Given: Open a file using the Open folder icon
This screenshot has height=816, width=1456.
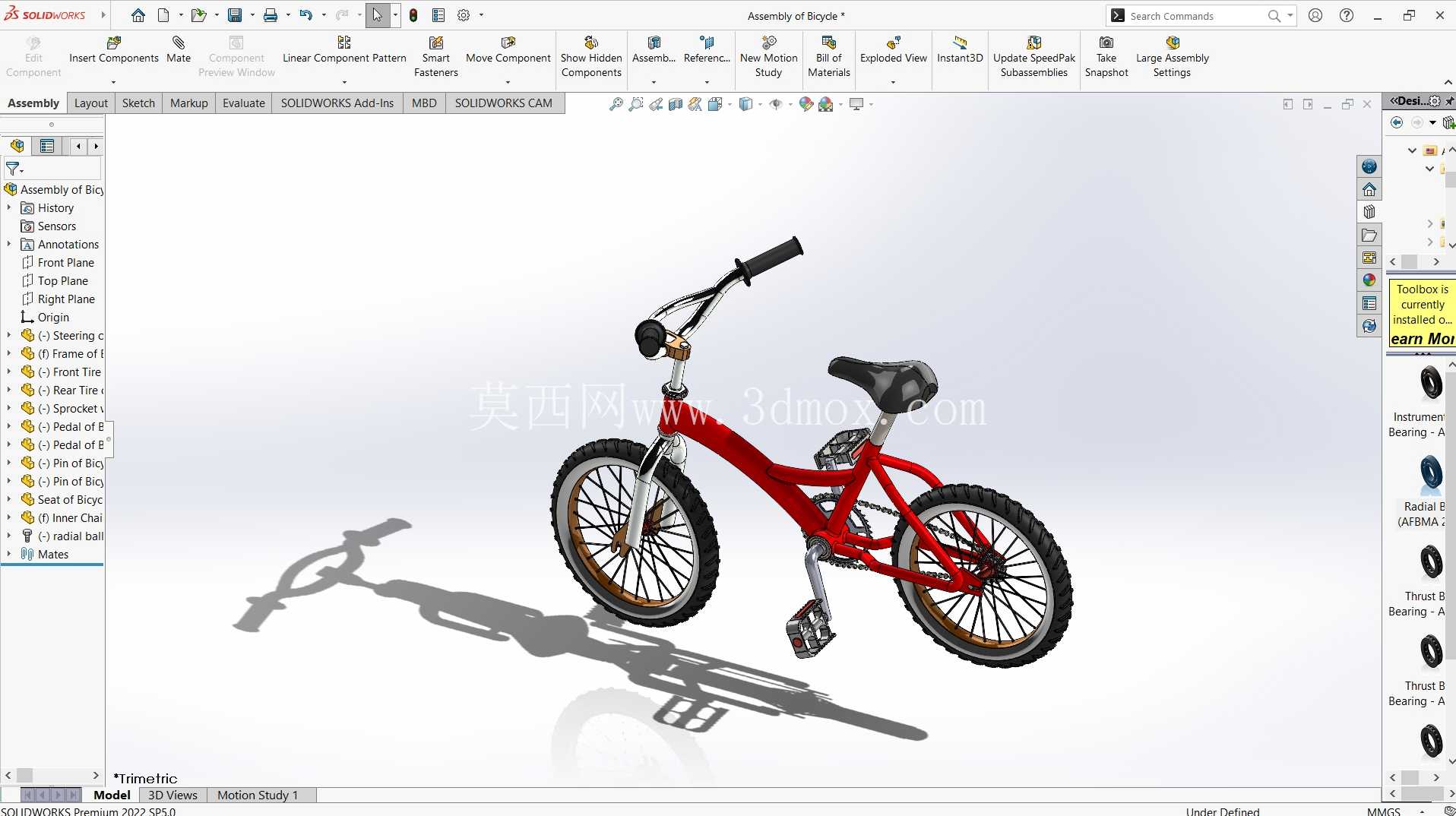Looking at the screenshot, I should tap(198, 15).
